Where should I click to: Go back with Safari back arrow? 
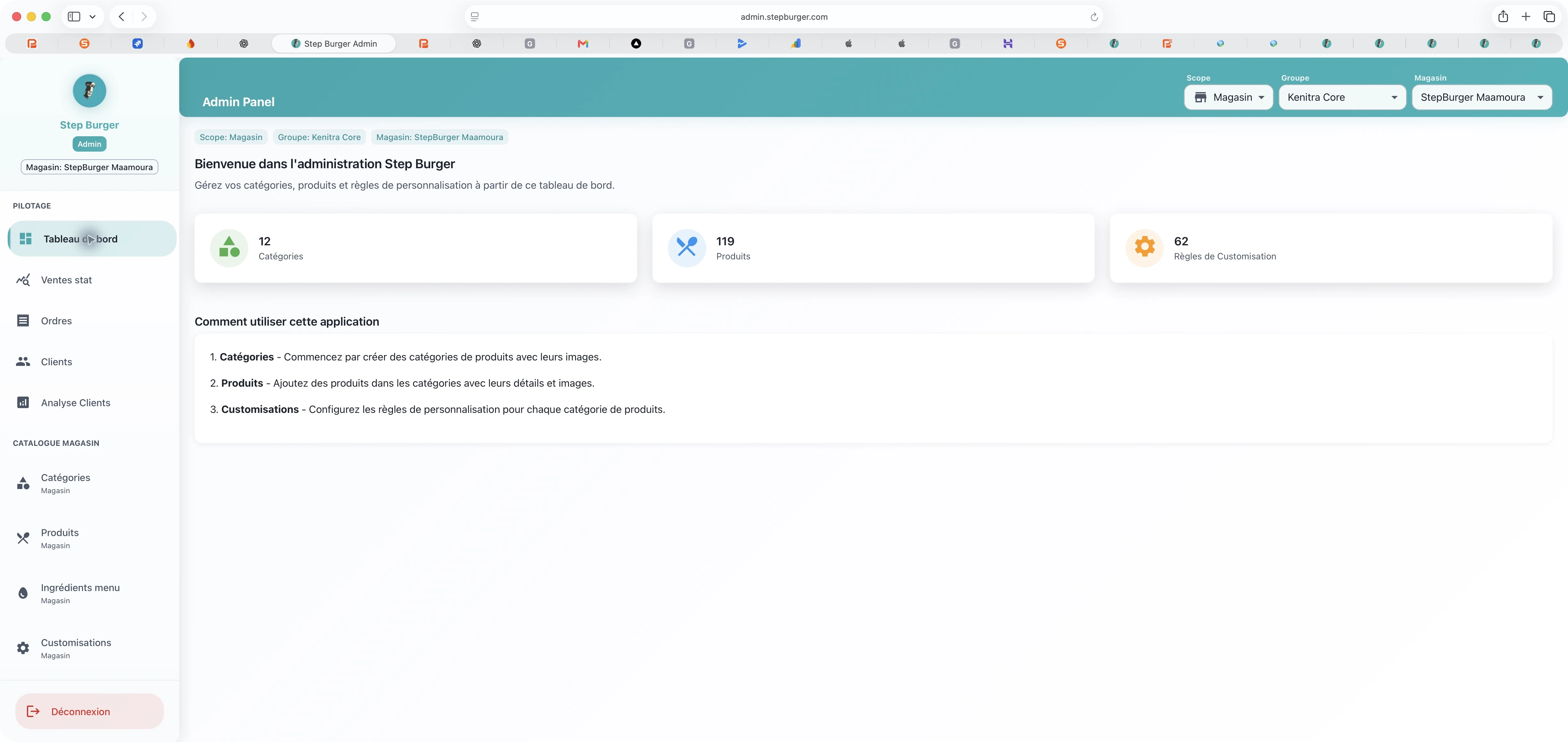point(122,16)
